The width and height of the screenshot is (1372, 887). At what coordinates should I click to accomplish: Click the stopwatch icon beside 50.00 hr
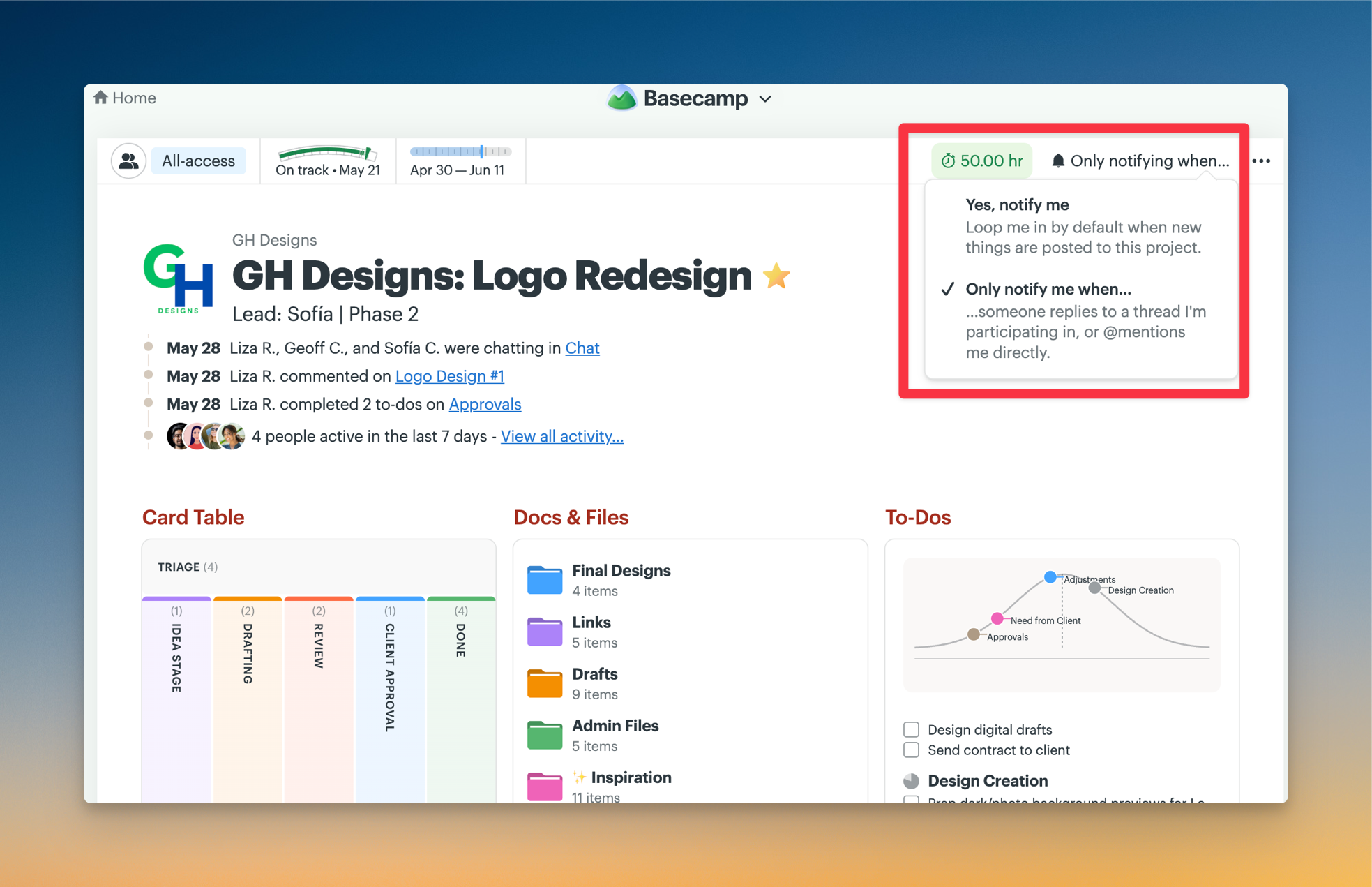948,161
